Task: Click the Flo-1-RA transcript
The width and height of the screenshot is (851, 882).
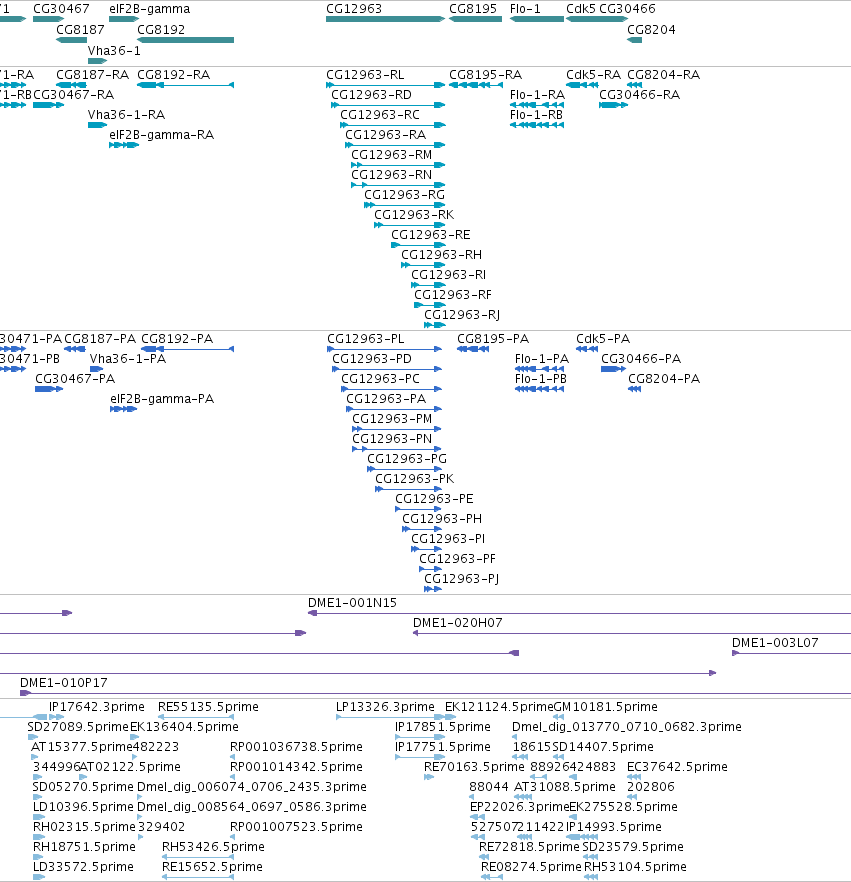Action: 537,105
